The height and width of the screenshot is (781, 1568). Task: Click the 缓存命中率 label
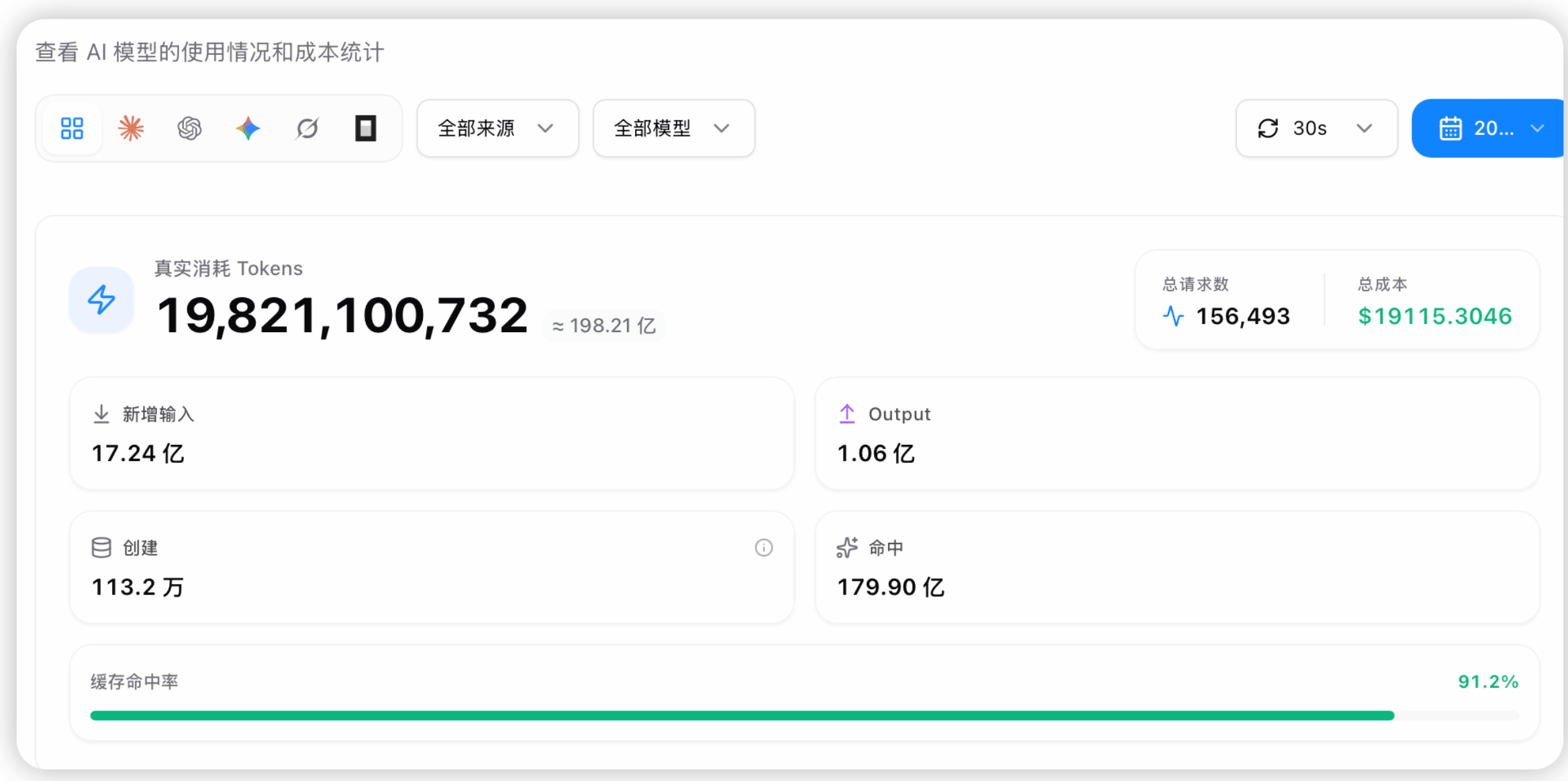click(x=134, y=682)
